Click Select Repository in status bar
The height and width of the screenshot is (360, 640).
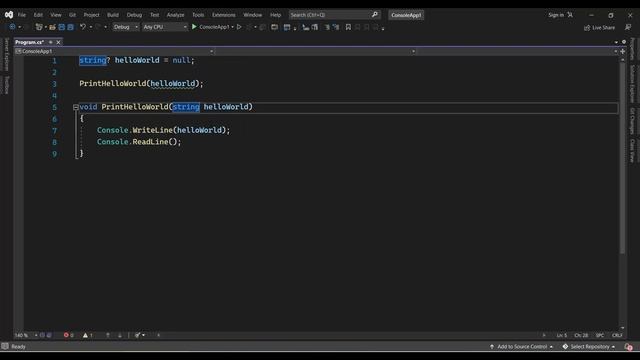click(x=589, y=347)
